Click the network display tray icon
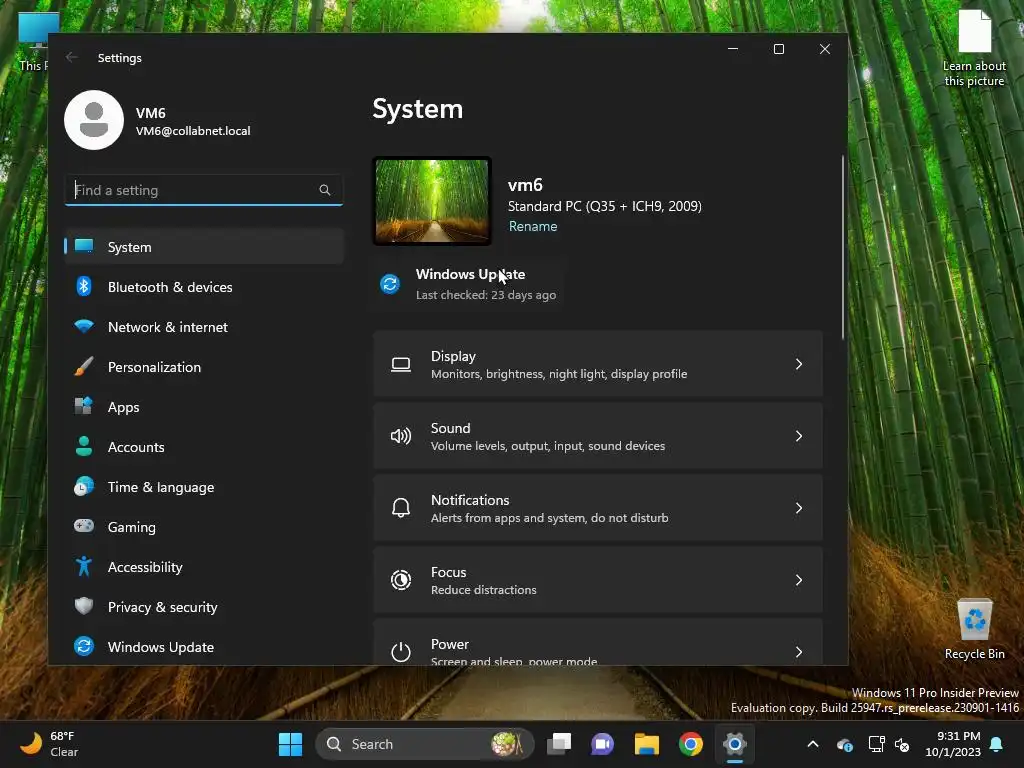This screenshot has width=1024, height=768. 876,744
